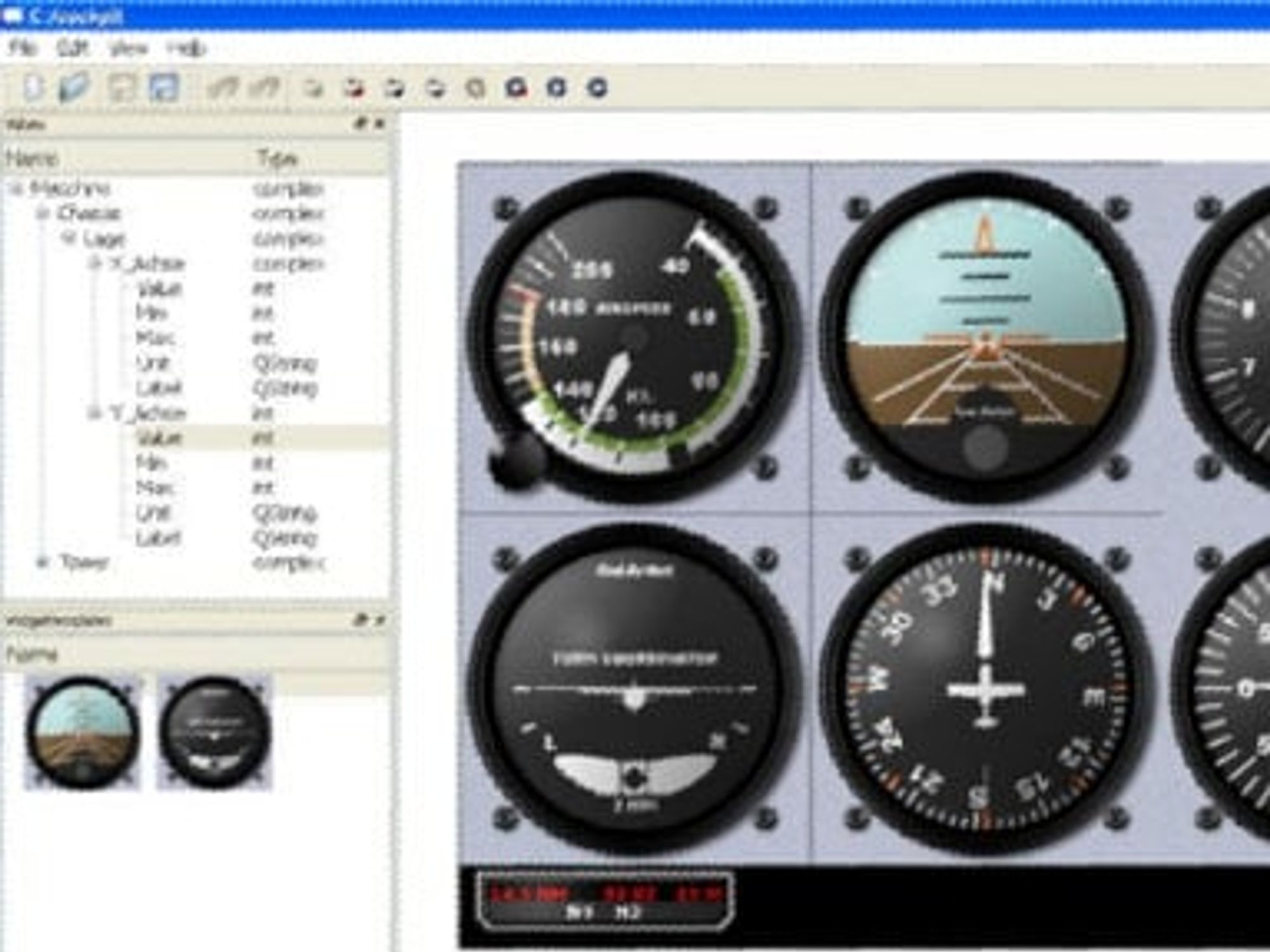Click the highlighted blue Save toolbar icon
Viewport: 1270px width, 952px height.
click(x=163, y=88)
